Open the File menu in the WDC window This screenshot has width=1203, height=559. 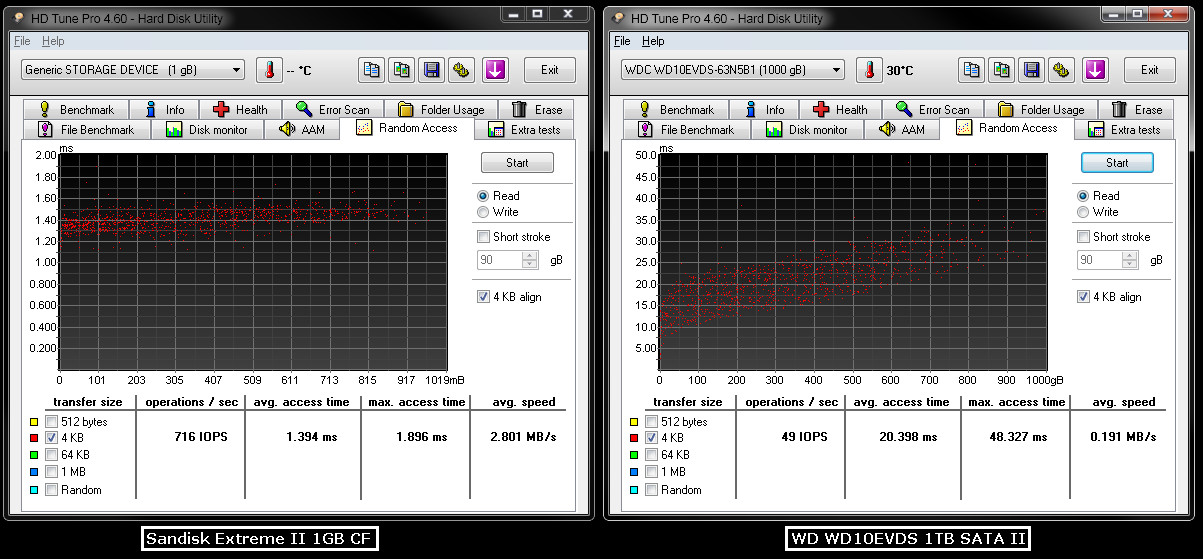pyautogui.click(x=622, y=41)
